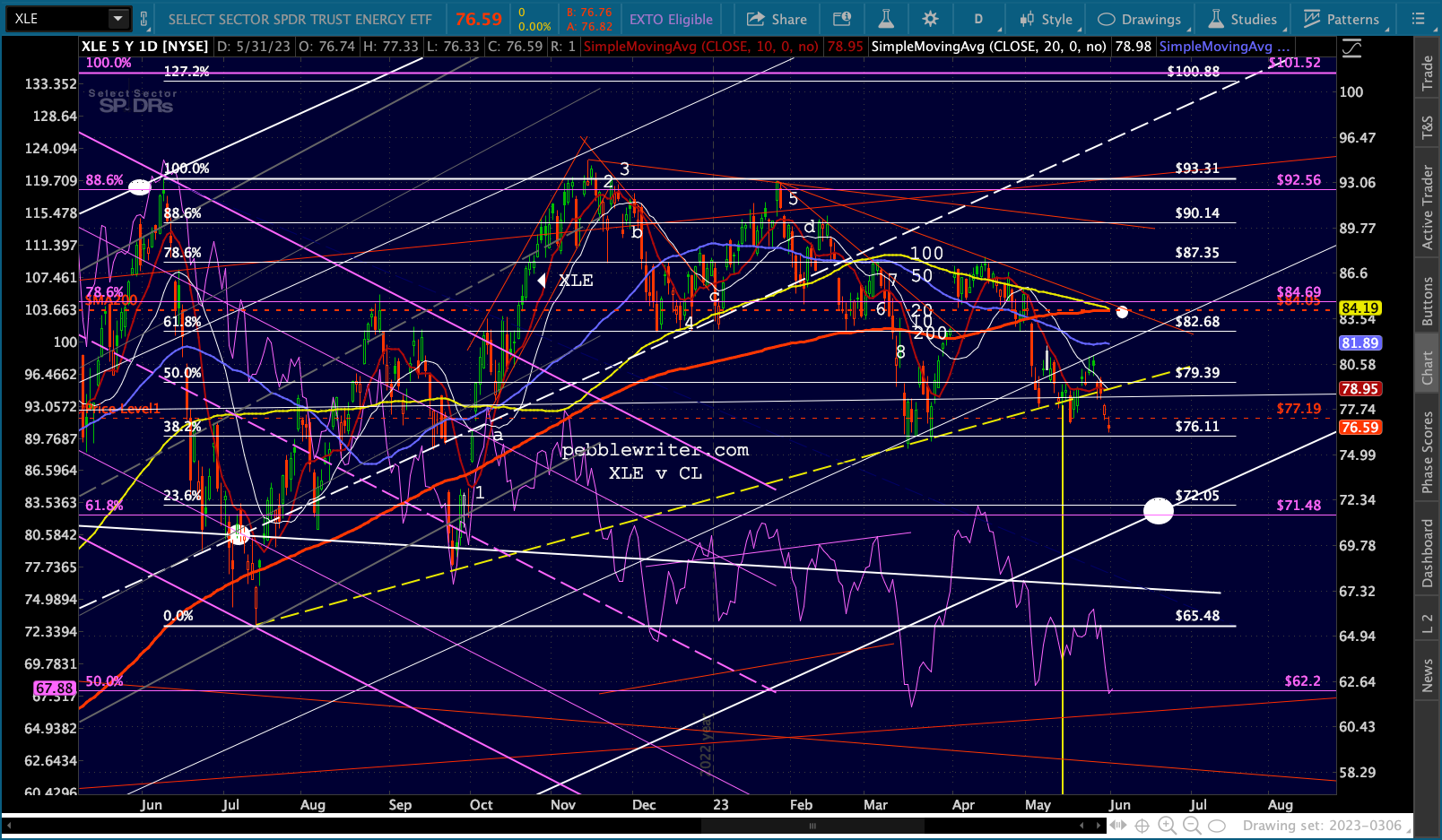Open the Style menu
This screenshot has height=840, width=1442.
click(1046, 19)
